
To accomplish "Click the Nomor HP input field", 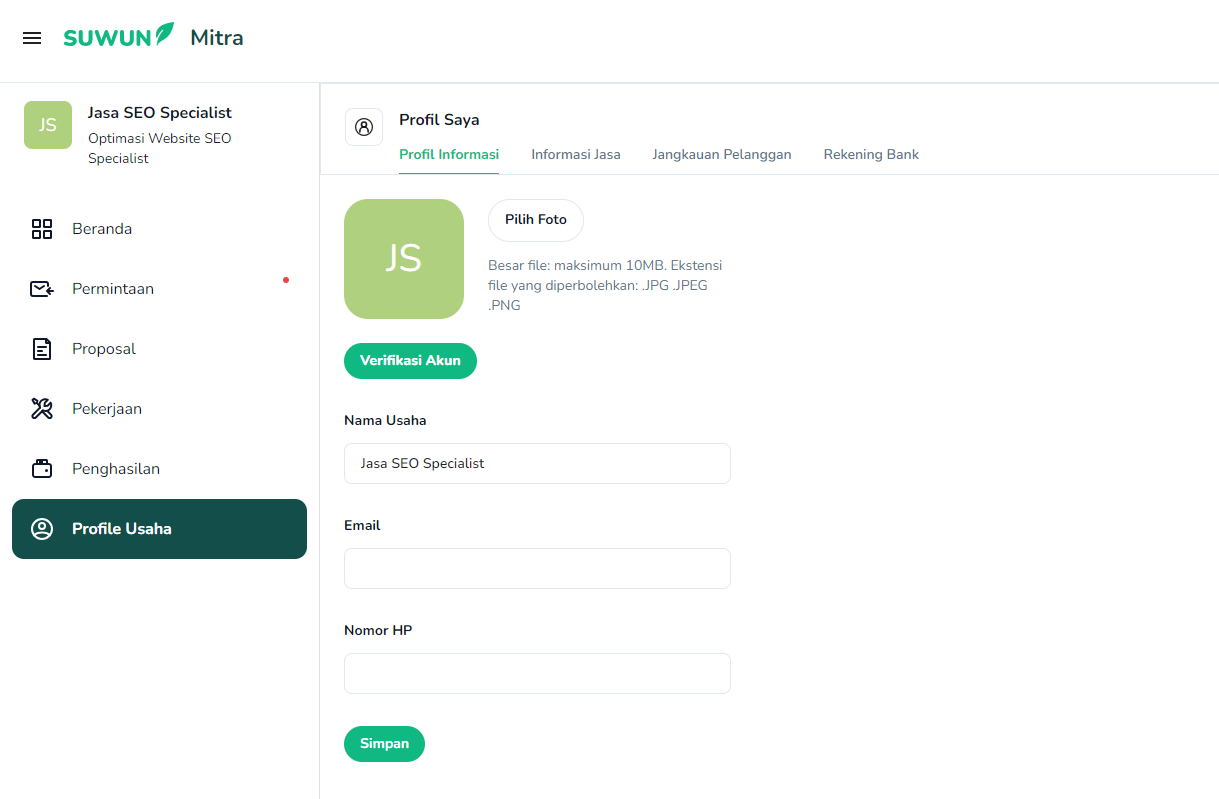I will (537, 673).
